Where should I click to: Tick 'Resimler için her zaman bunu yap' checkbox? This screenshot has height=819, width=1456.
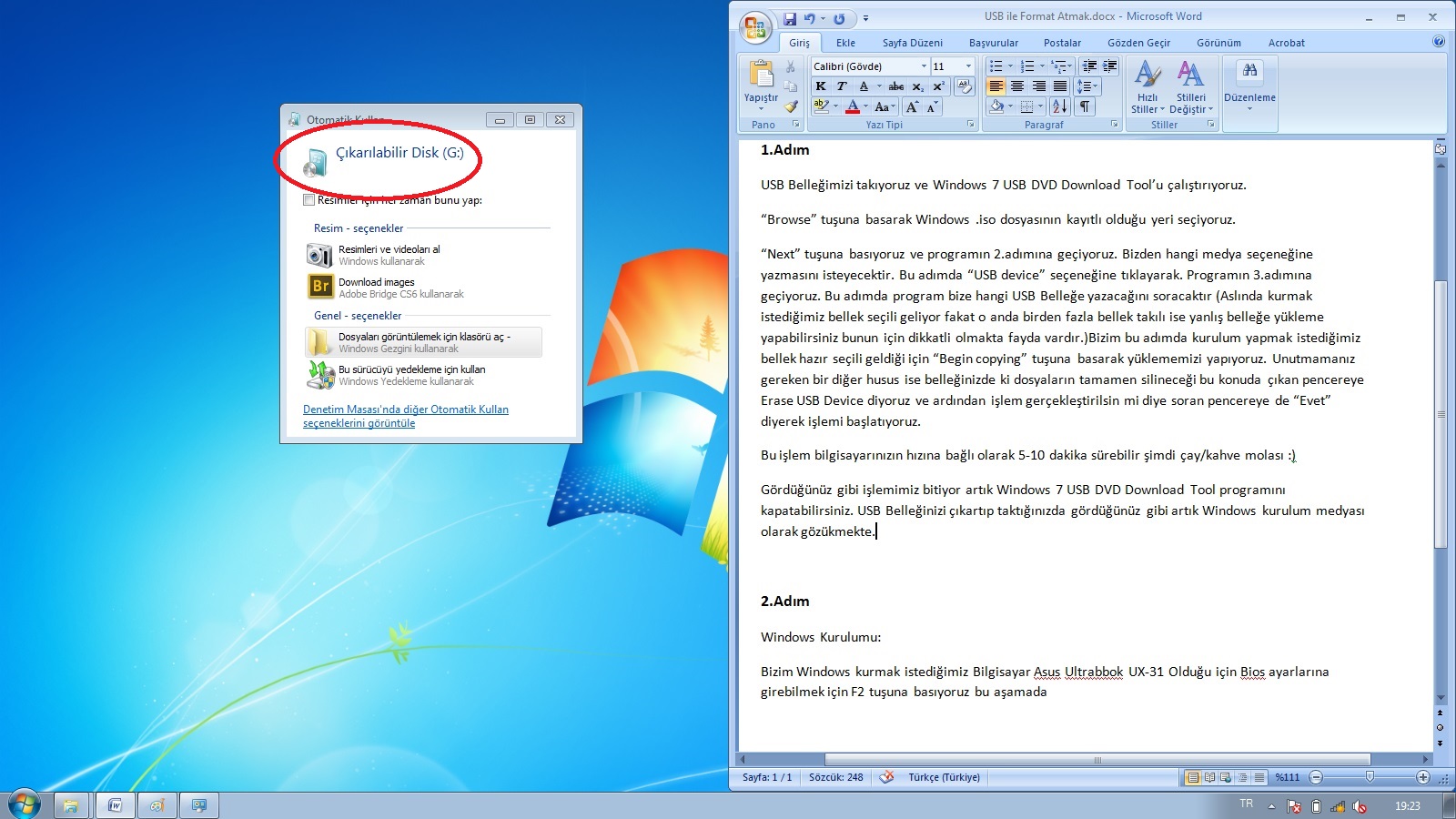click(x=309, y=200)
